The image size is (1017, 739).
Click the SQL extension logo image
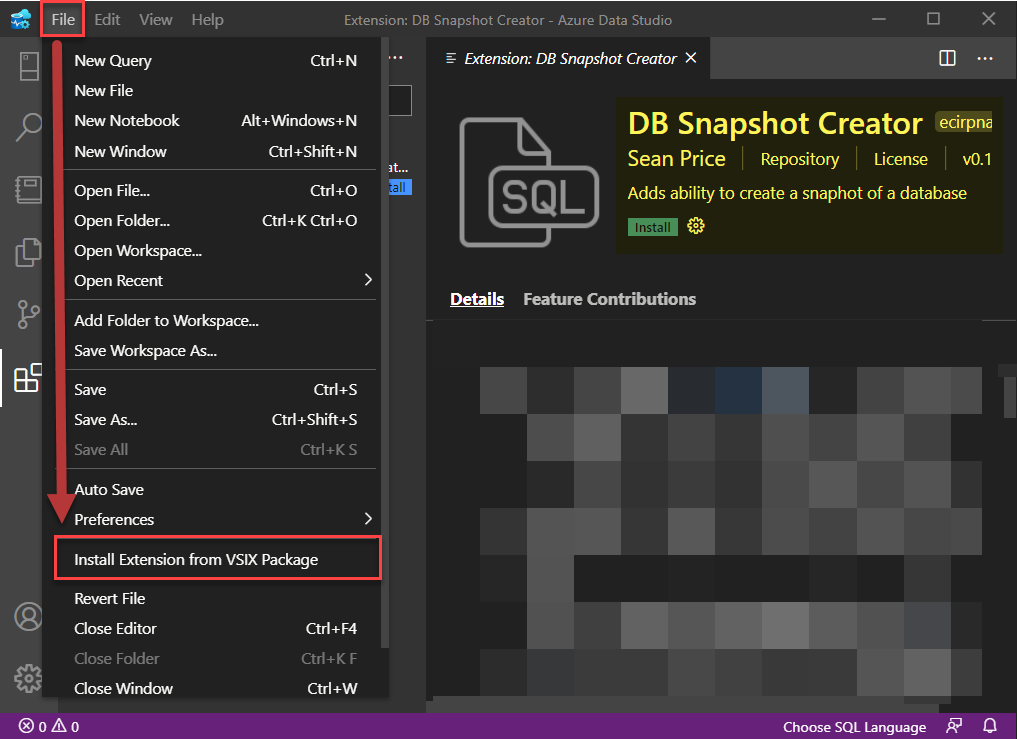point(529,182)
